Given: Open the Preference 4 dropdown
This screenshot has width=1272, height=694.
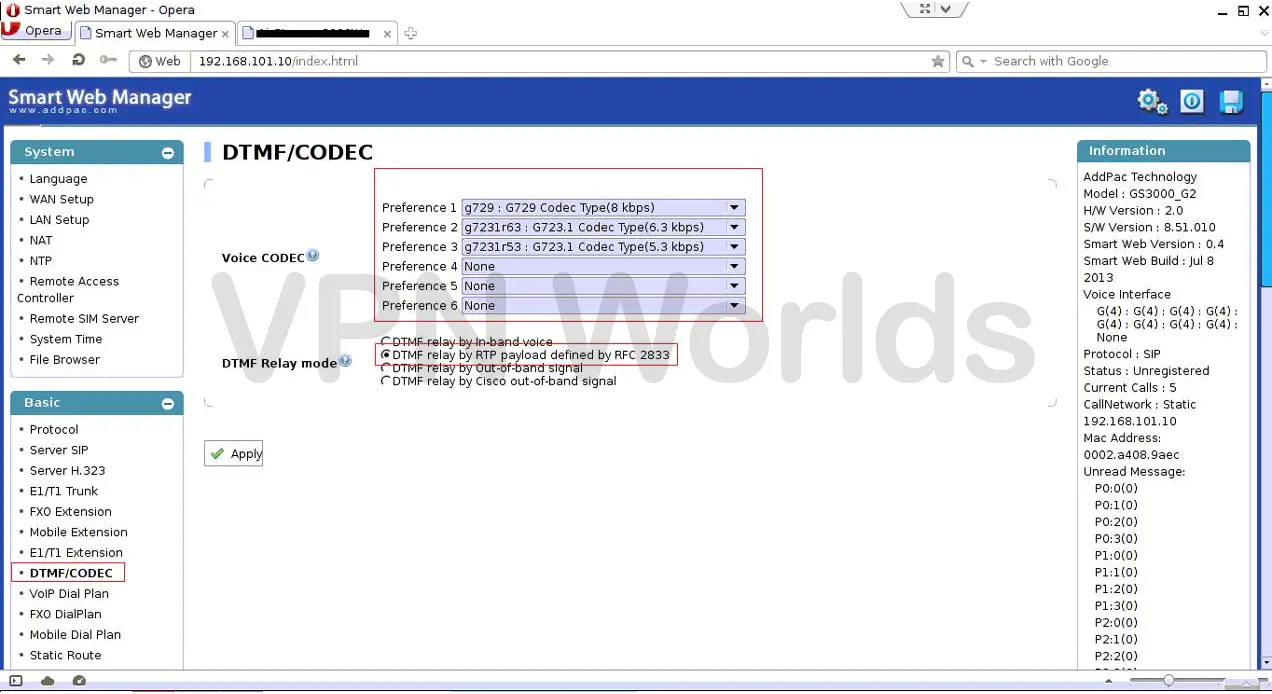Looking at the screenshot, I should 735,266.
